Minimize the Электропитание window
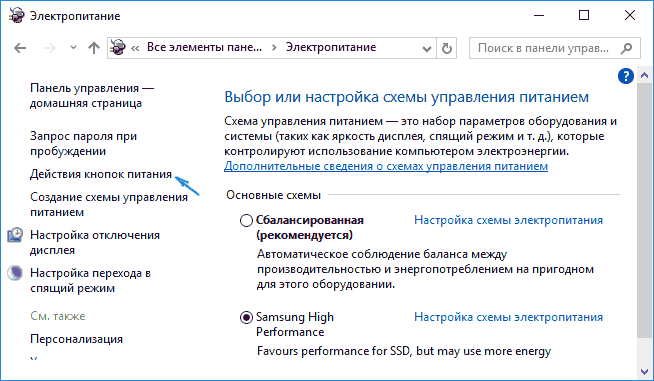The width and height of the screenshot is (654, 381). click(539, 15)
